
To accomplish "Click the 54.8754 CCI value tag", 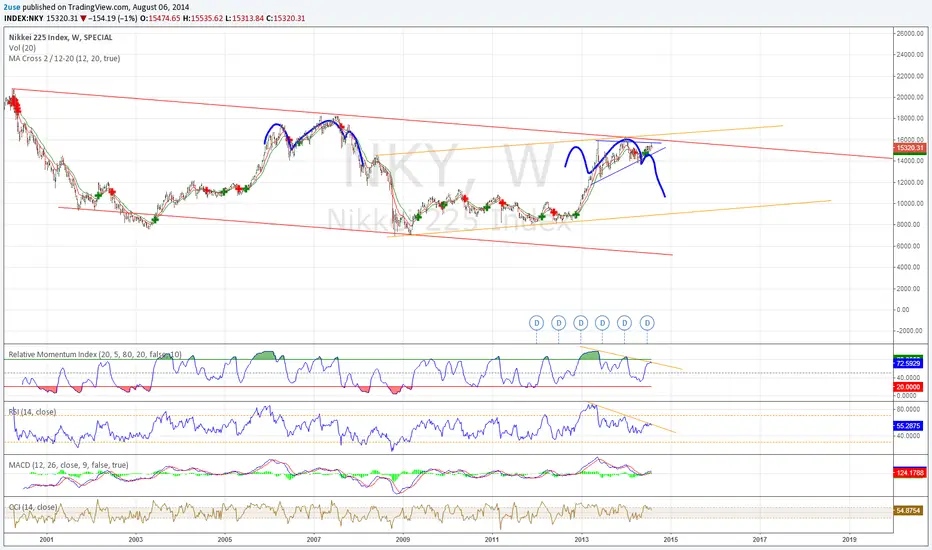I will click(x=908, y=511).
